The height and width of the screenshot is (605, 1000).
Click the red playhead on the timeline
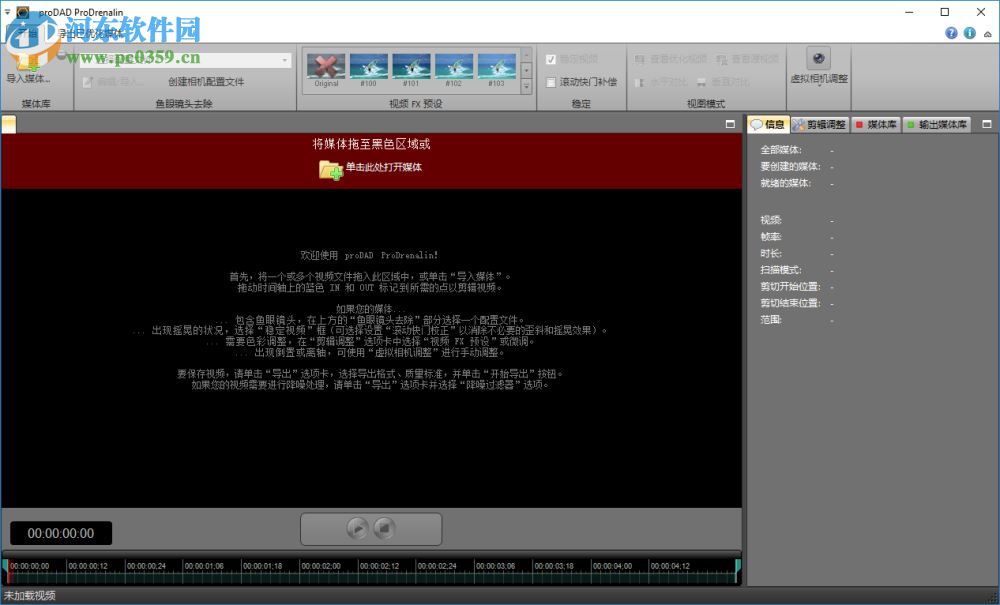(x=8, y=572)
